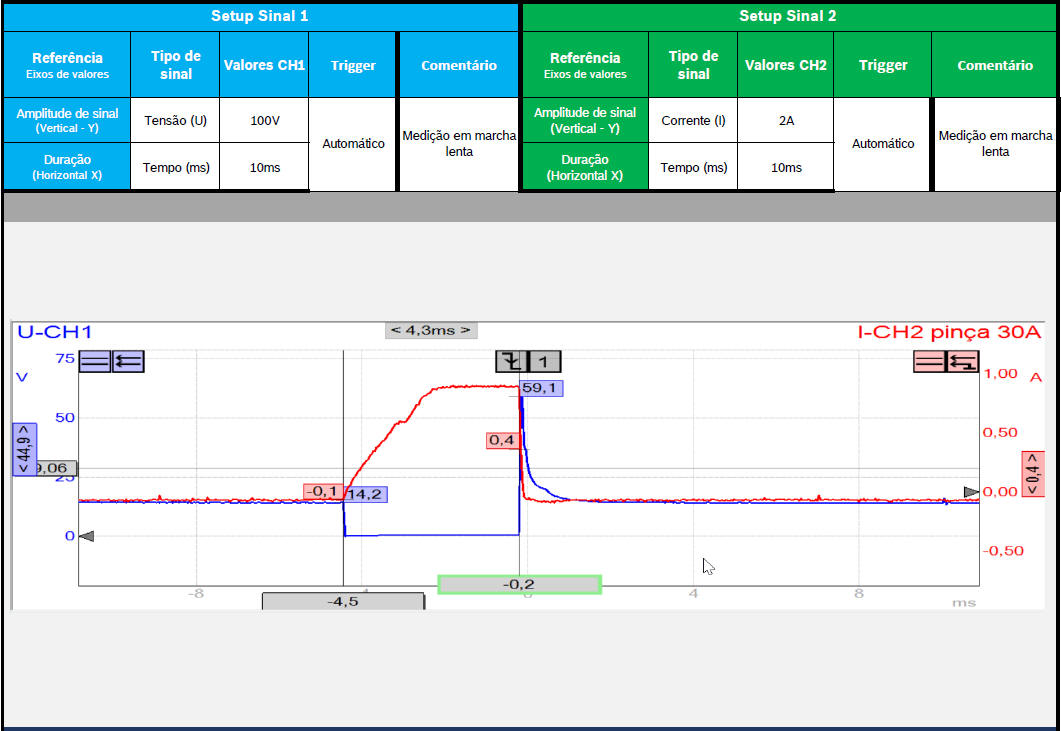Select the green time cursor labeled -0,2
The width and height of the screenshot is (1062, 731).
[519, 584]
